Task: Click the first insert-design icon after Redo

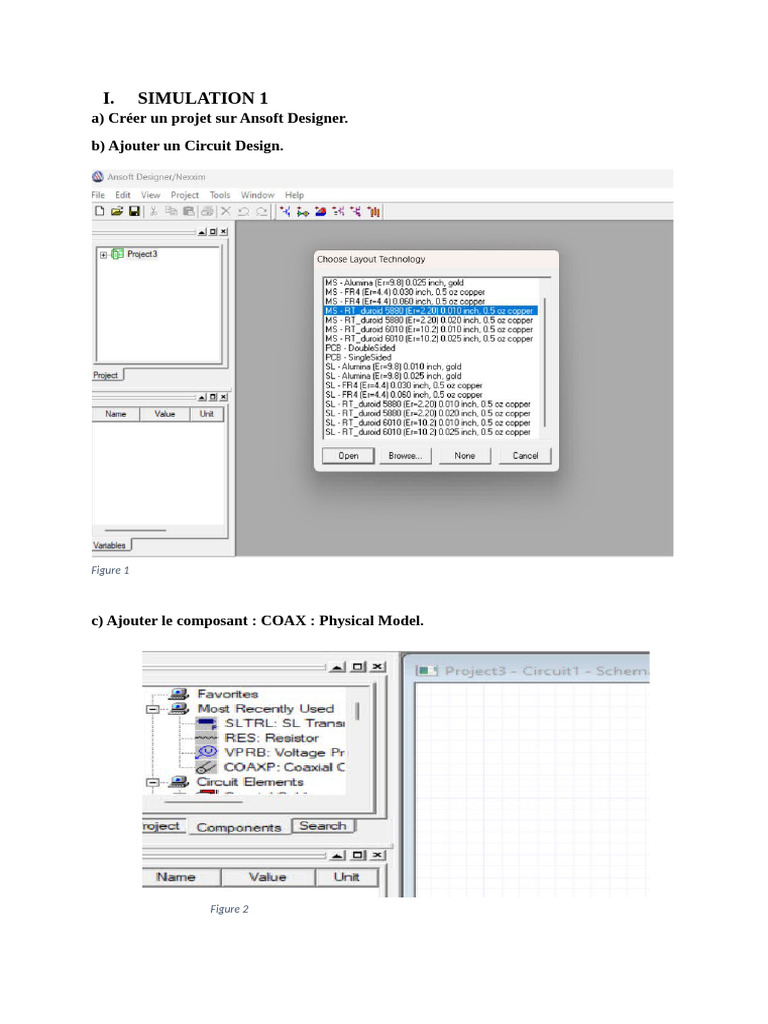Action: click(285, 211)
